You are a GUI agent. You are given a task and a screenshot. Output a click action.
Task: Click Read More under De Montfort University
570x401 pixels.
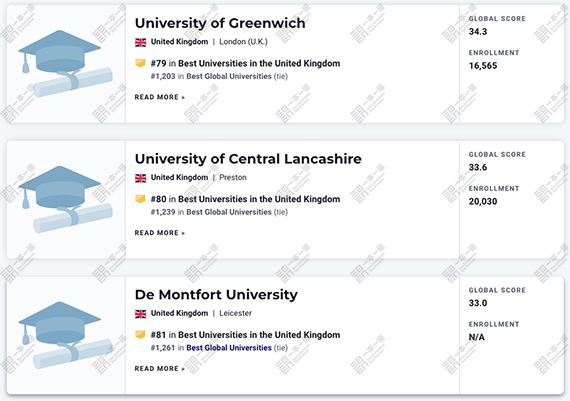point(160,369)
